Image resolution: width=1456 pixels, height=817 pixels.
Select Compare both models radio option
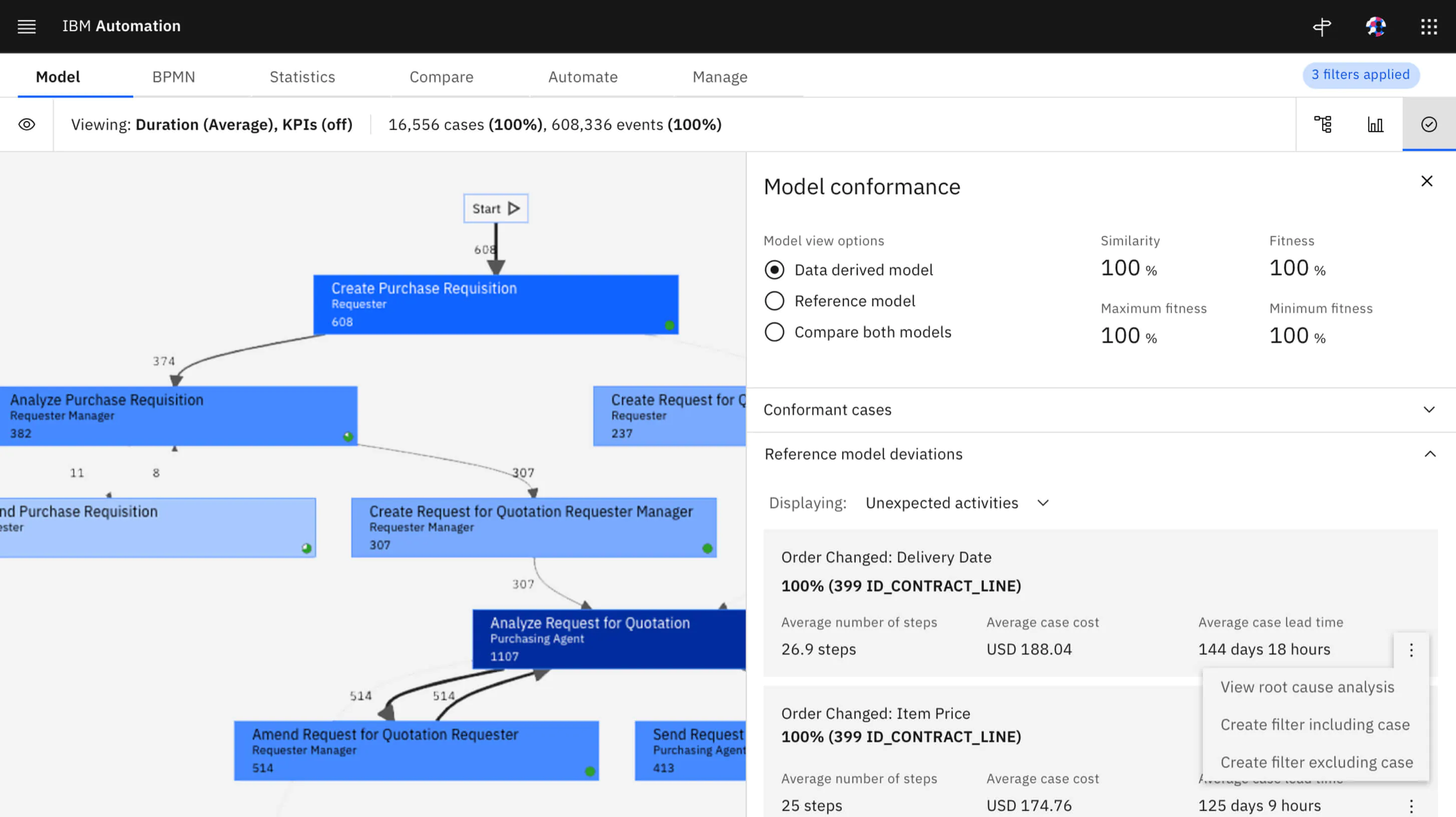(x=774, y=332)
